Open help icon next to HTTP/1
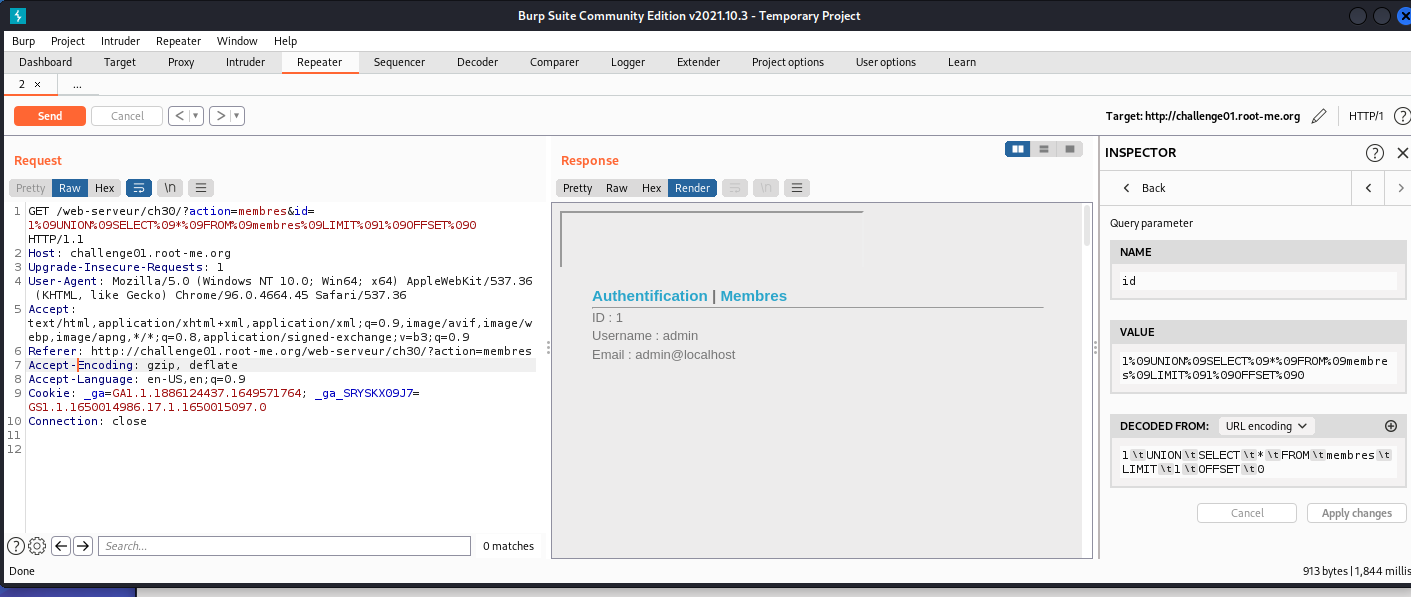 (x=1402, y=116)
